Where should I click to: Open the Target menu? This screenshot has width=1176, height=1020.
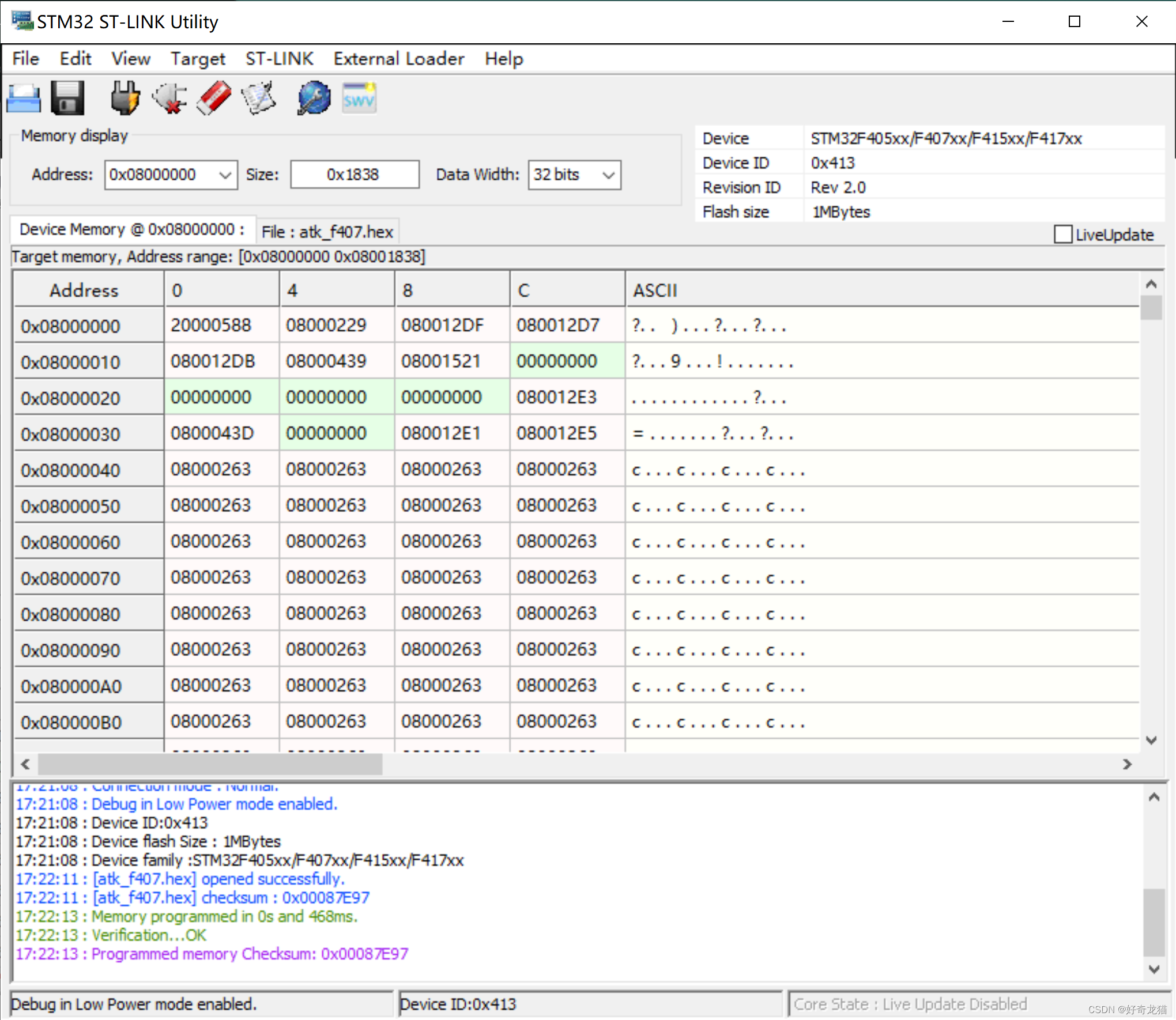(x=198, y=59)
